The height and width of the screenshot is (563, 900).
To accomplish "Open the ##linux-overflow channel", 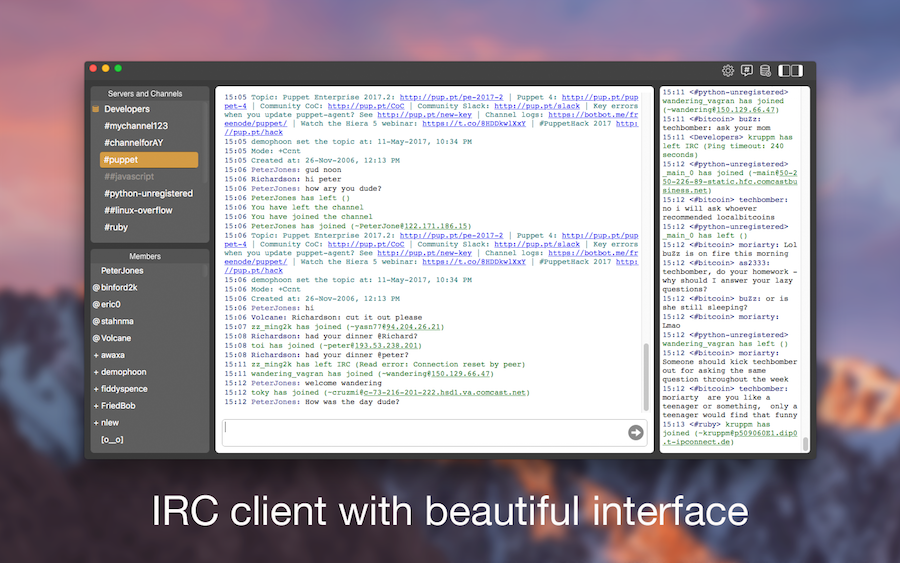I will click(138, 210).
